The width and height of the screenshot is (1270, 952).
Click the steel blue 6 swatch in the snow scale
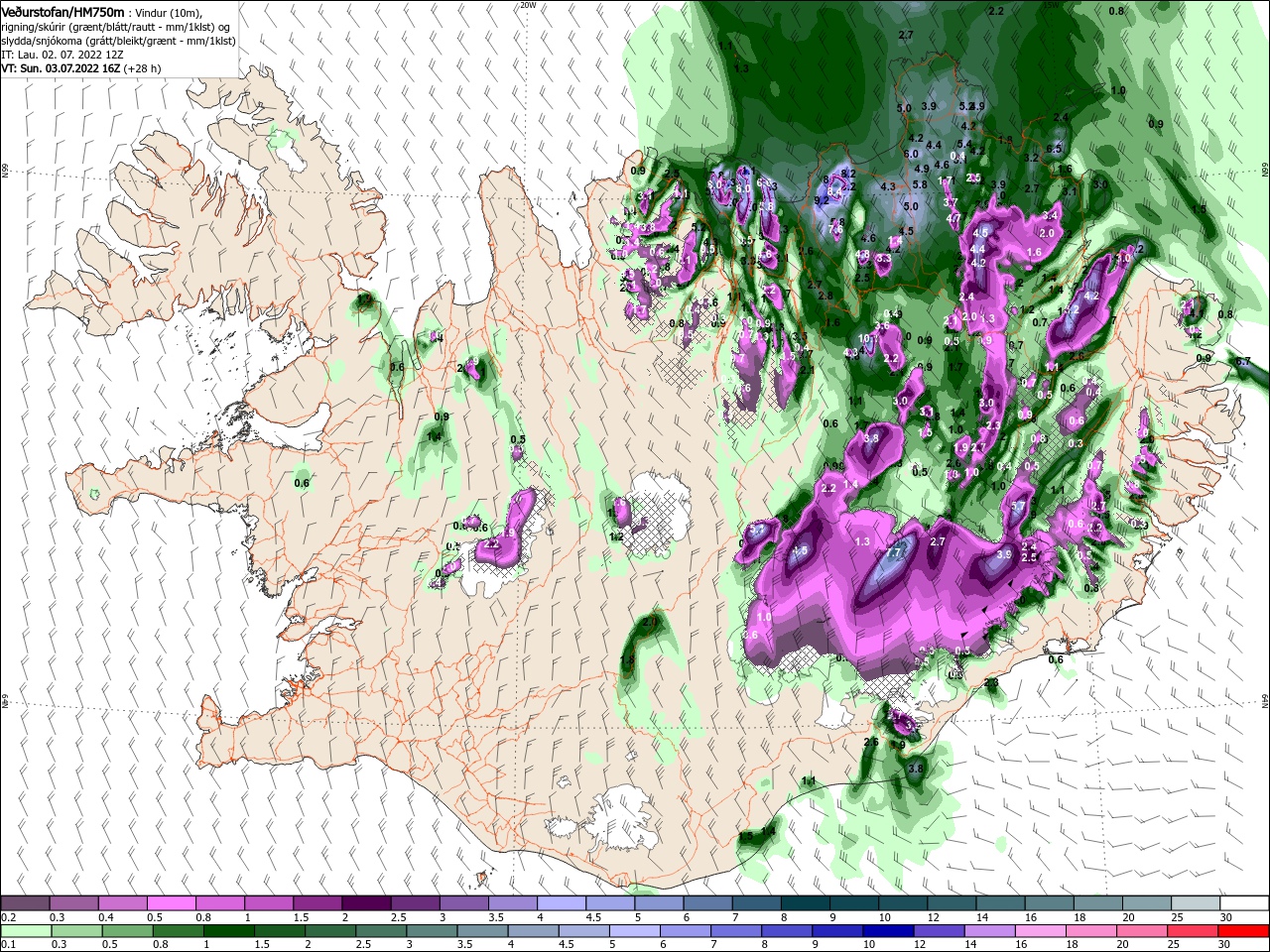[x=705, y=903]
